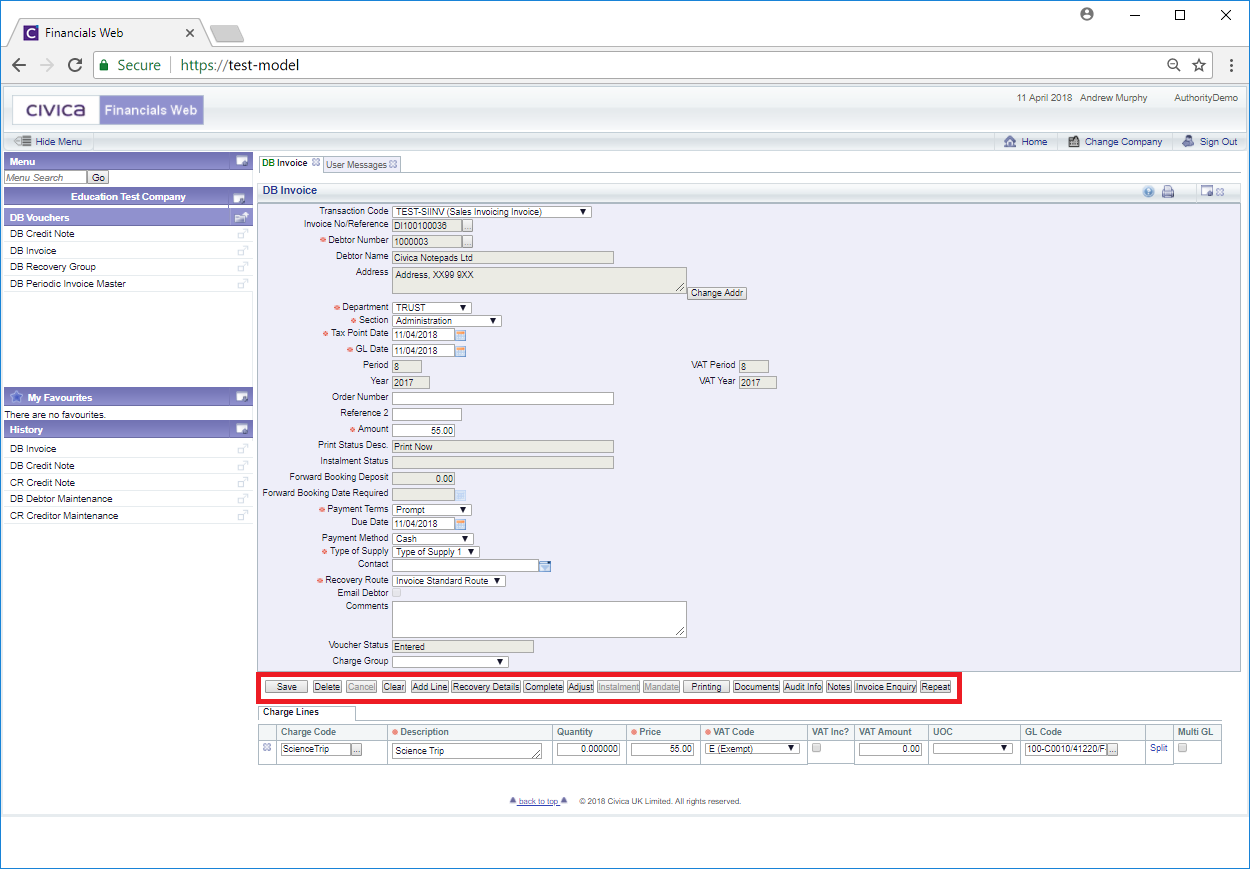1250x869 pixels.
Task: Click the Change Addr button
Action: click(x=717, y=293)
